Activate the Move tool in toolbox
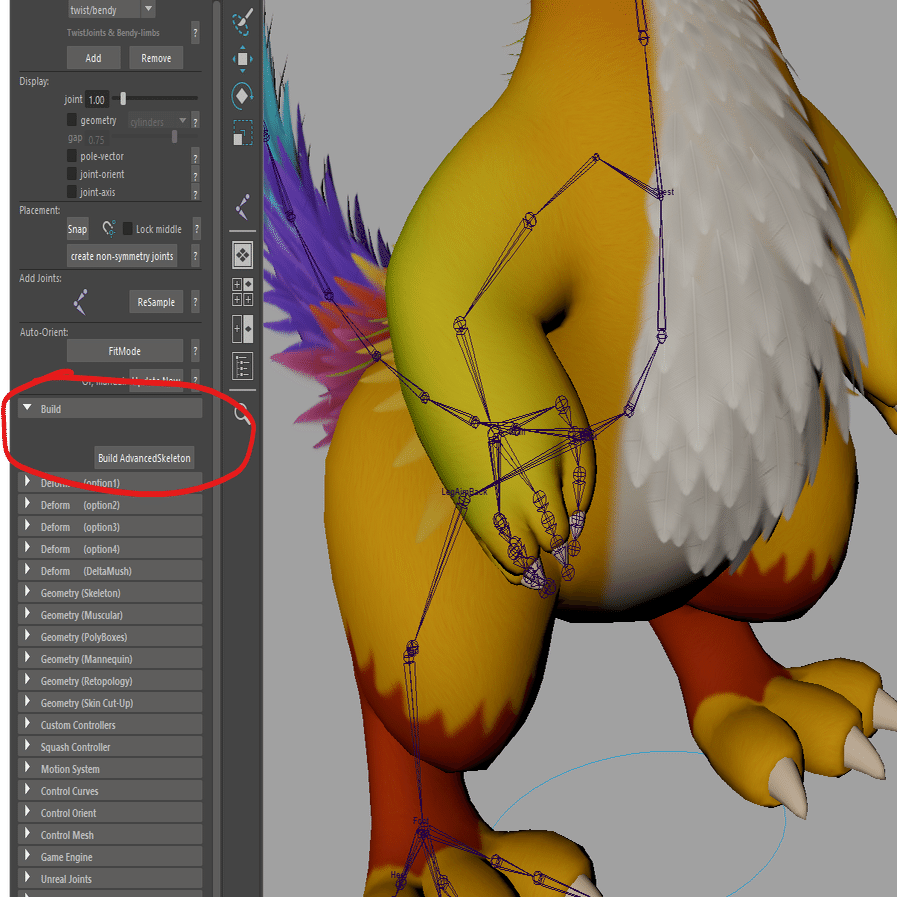Screen dimensions: 897x897 point(243,59)
